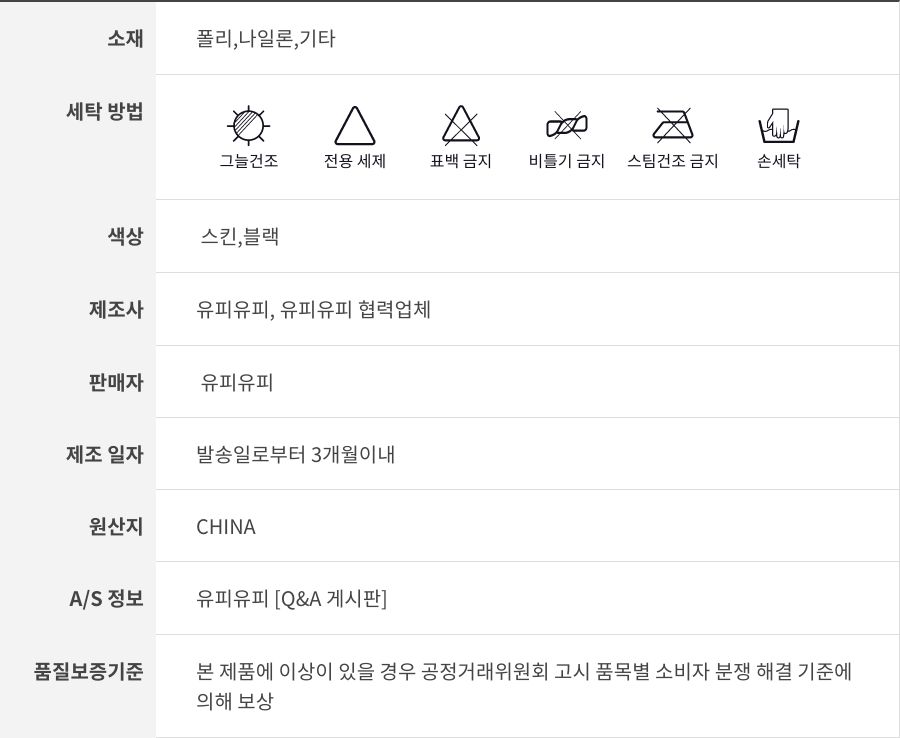The width and height of the screenshot is (900, 738).
Task: Click the no-bleach (표백 금지) crossed triangle icon
Action: pos(461,126)
